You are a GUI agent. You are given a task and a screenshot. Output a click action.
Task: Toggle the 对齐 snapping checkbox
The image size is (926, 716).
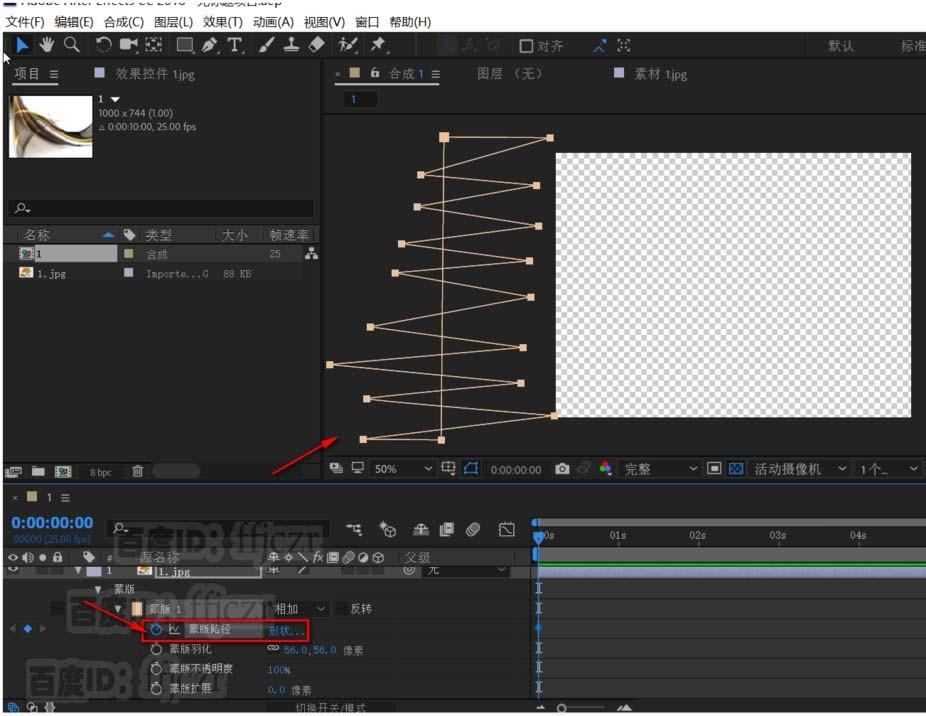click(x=527, y=46)
